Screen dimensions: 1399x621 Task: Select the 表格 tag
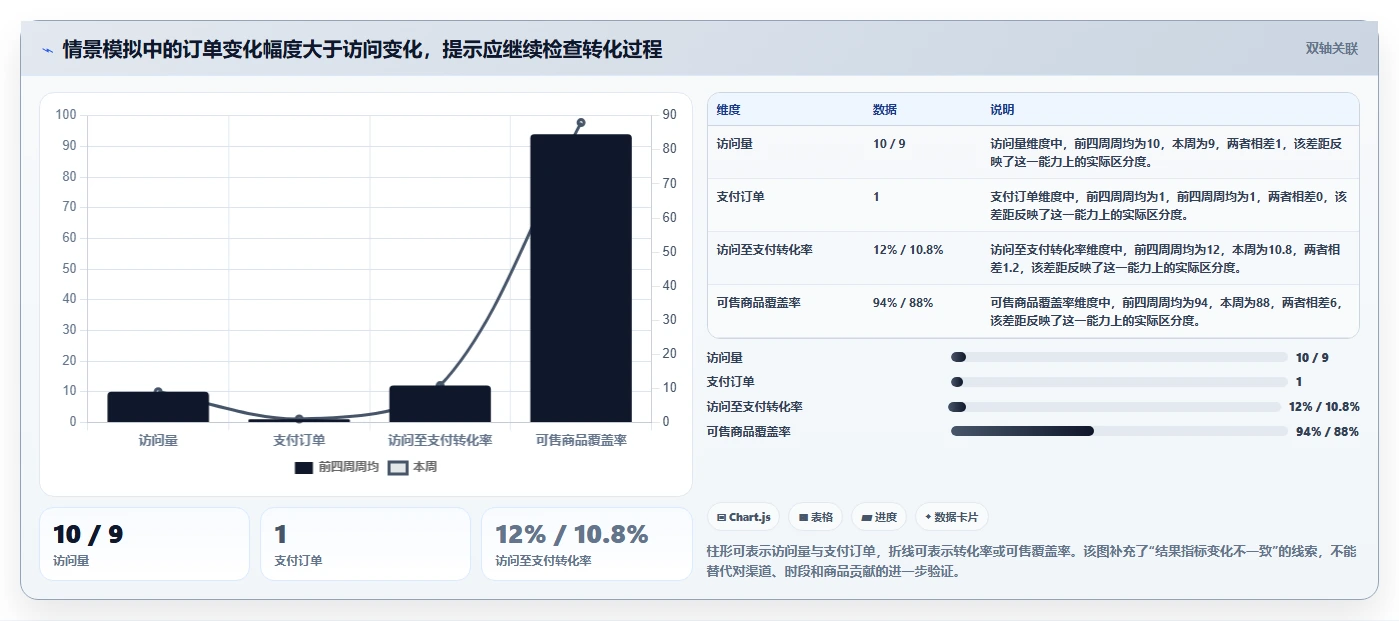816,517
